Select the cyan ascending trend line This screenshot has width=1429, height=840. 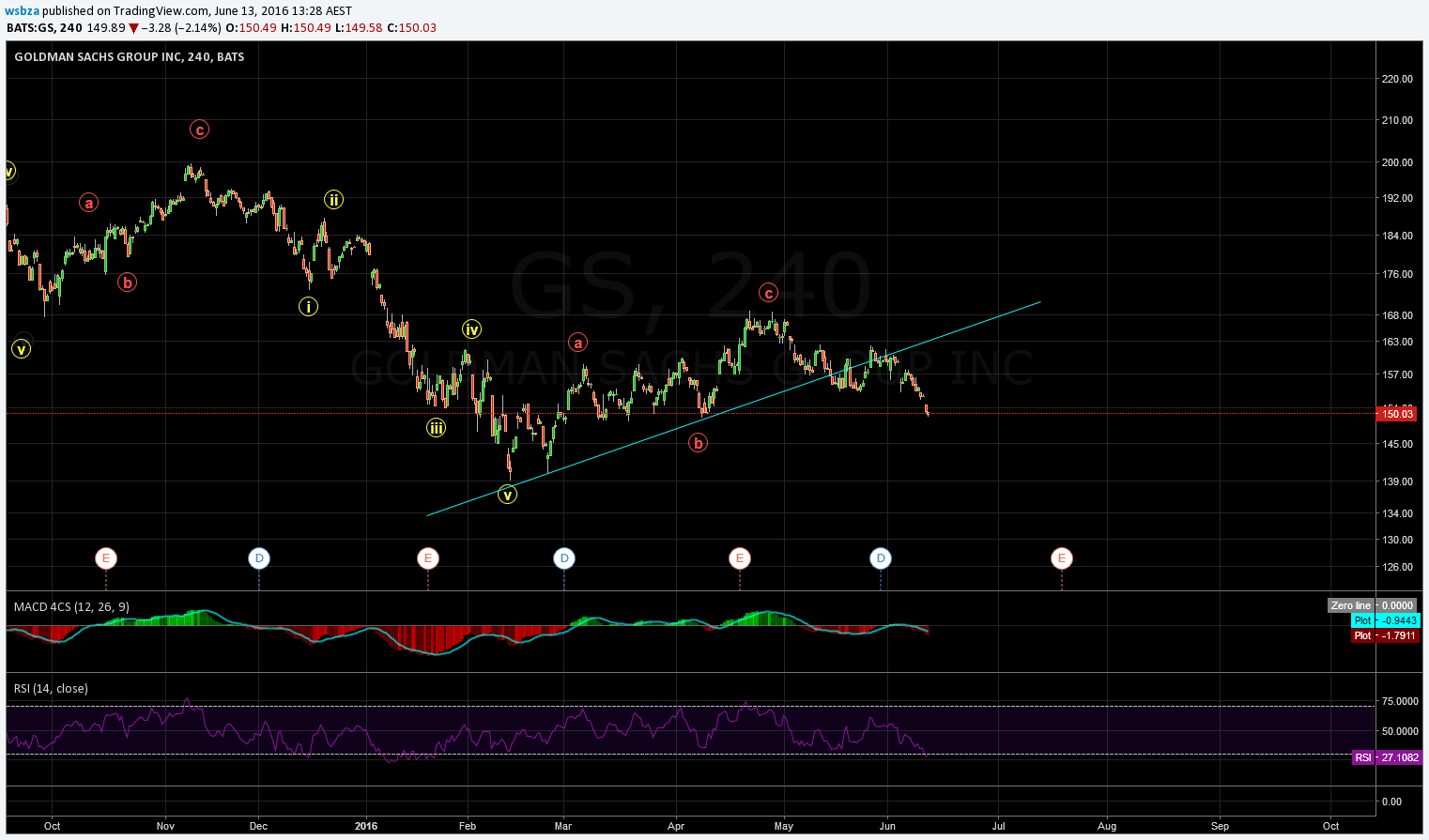click(732, 408)
